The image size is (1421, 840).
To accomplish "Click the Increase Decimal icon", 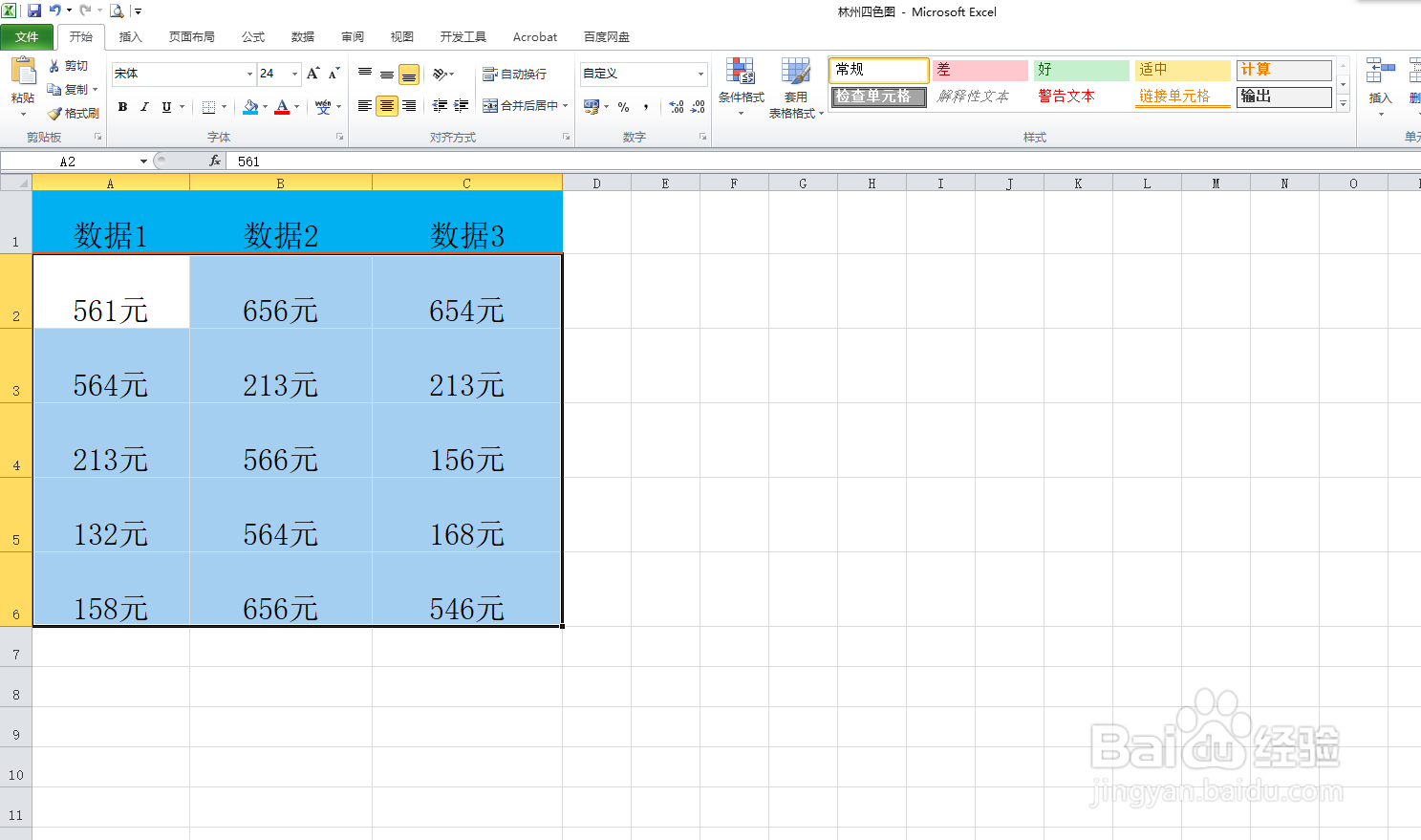I will coord(677,107).
